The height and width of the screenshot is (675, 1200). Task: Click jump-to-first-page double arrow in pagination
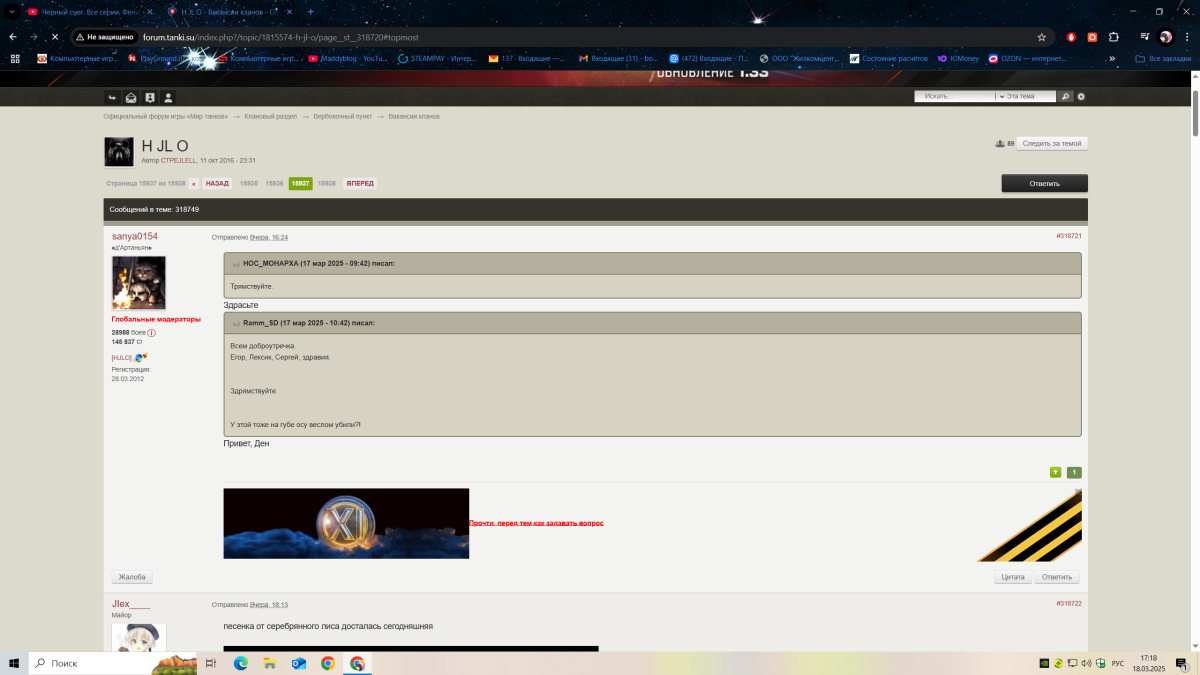pos(194,184)
